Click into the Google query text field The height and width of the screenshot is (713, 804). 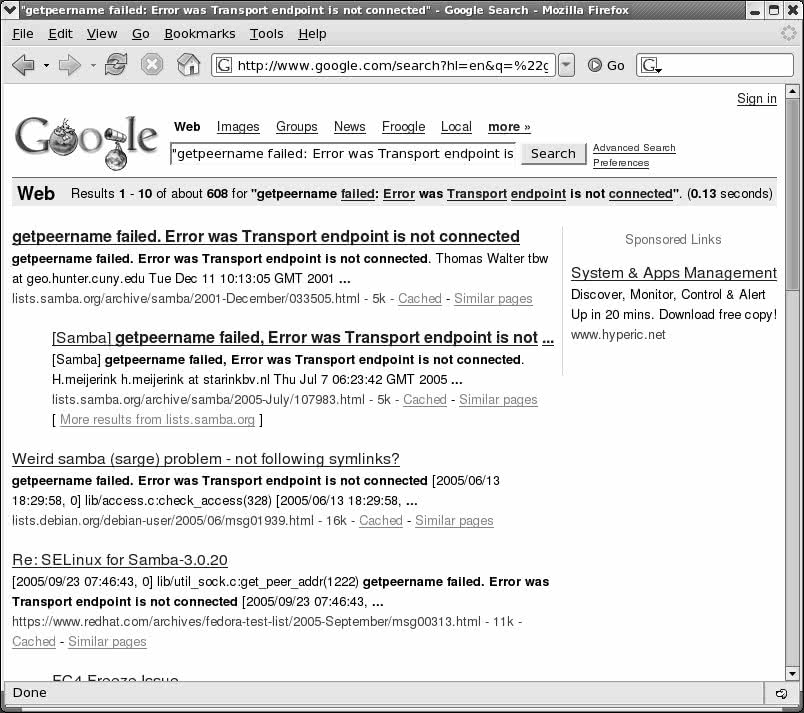[x=343, y=154]
